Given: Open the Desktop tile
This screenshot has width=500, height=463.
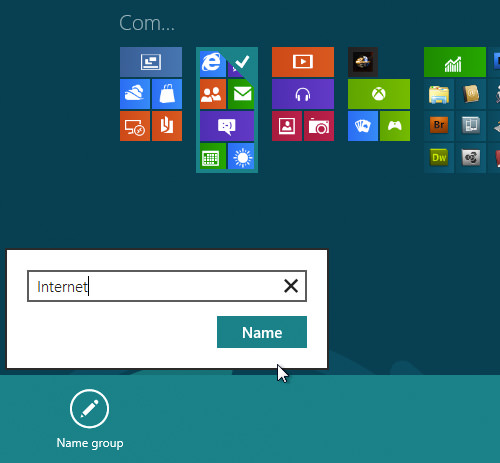Looking at the screenshot, I should 151,62.
